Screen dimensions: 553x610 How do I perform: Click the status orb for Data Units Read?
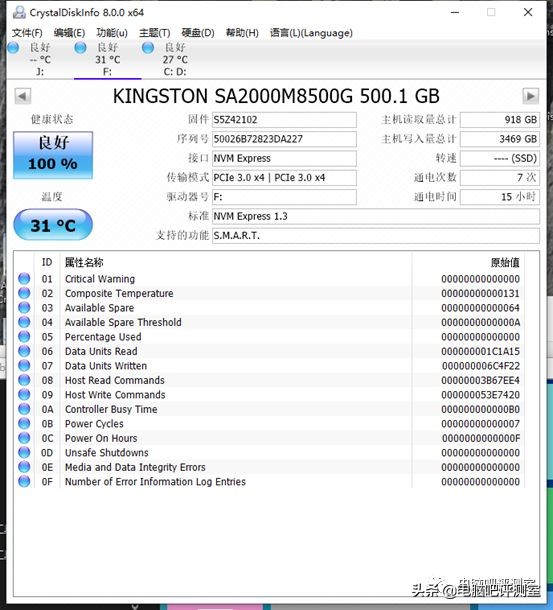[x=24, y=351]
